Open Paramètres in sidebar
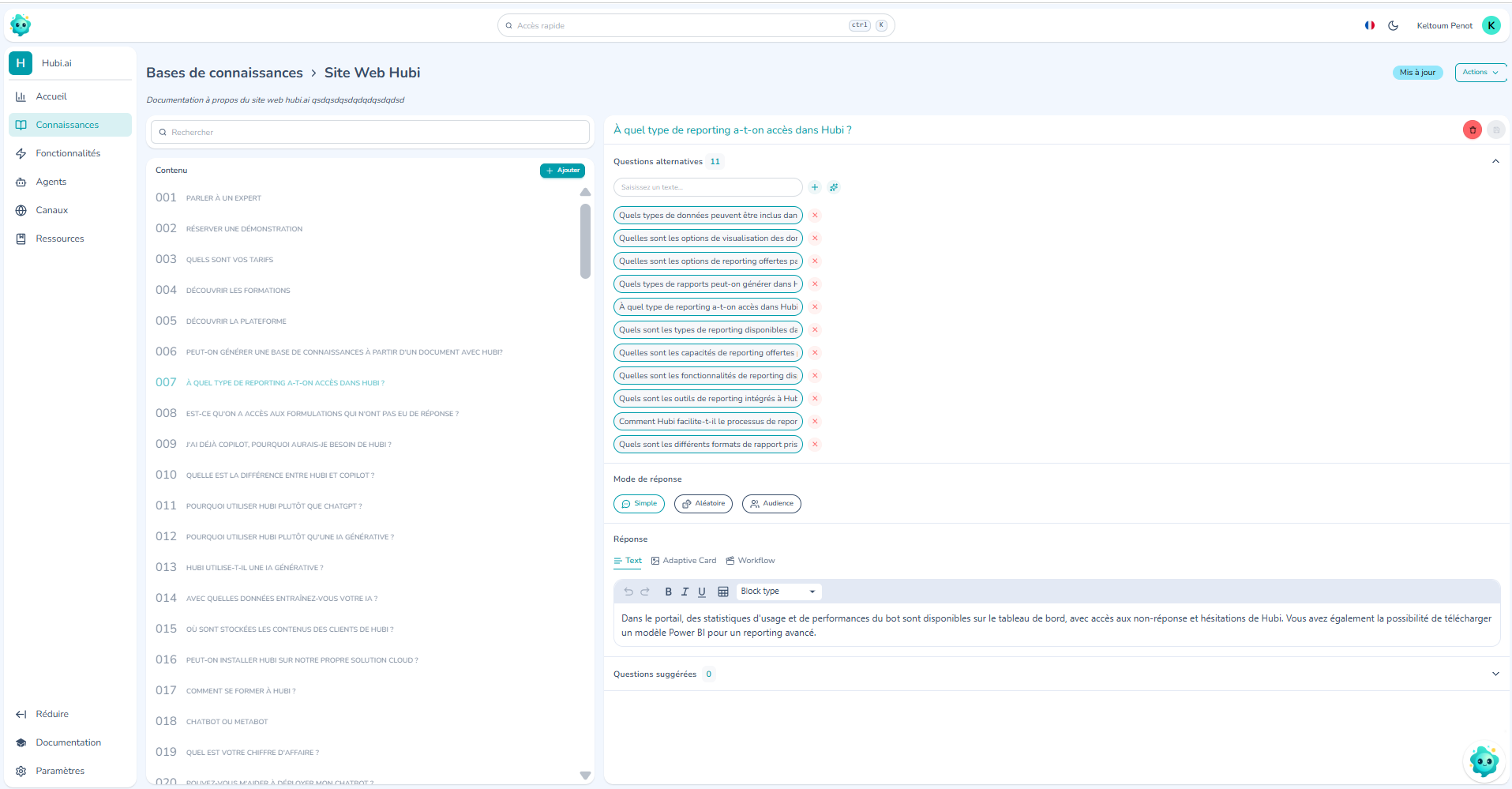The width and height of the screenshot is (1512, 789). click(x=70, y=771)
